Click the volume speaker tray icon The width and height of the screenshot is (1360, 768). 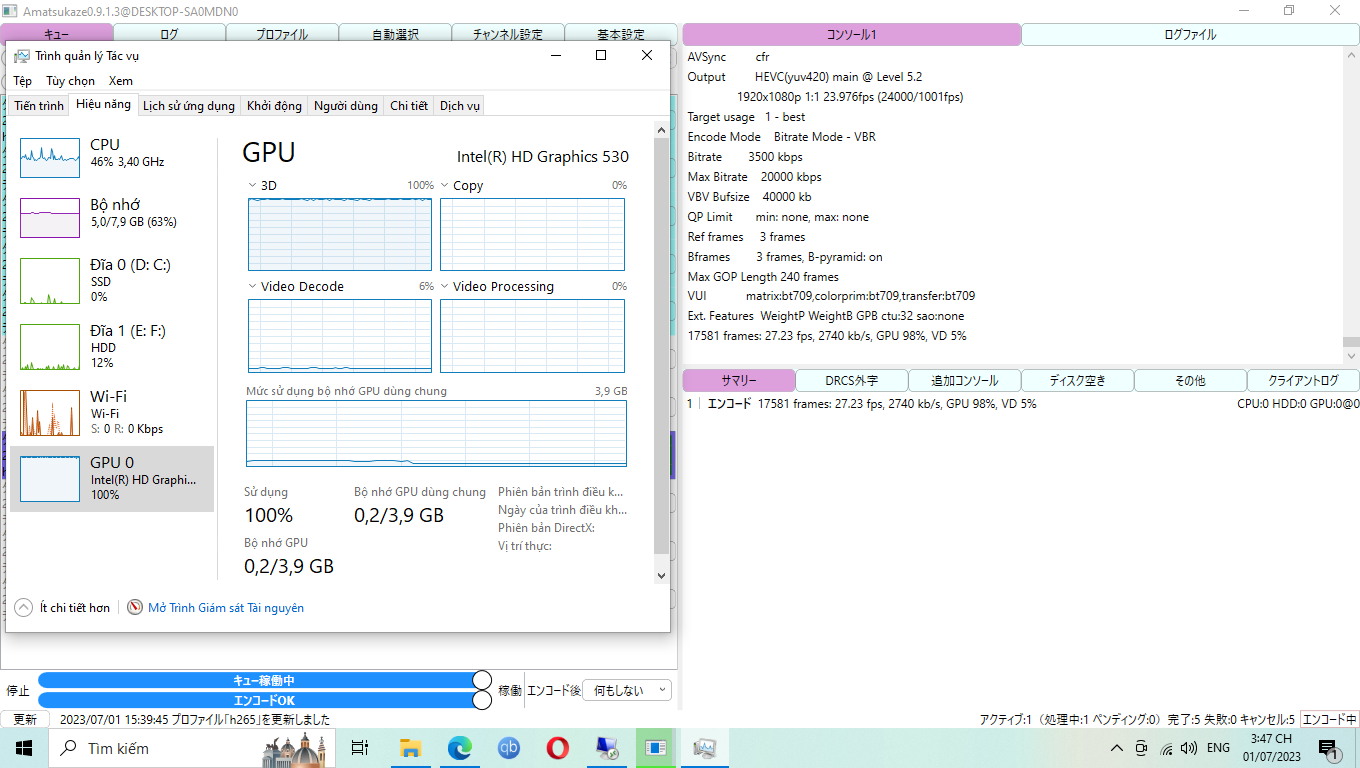pos(1189,748)
